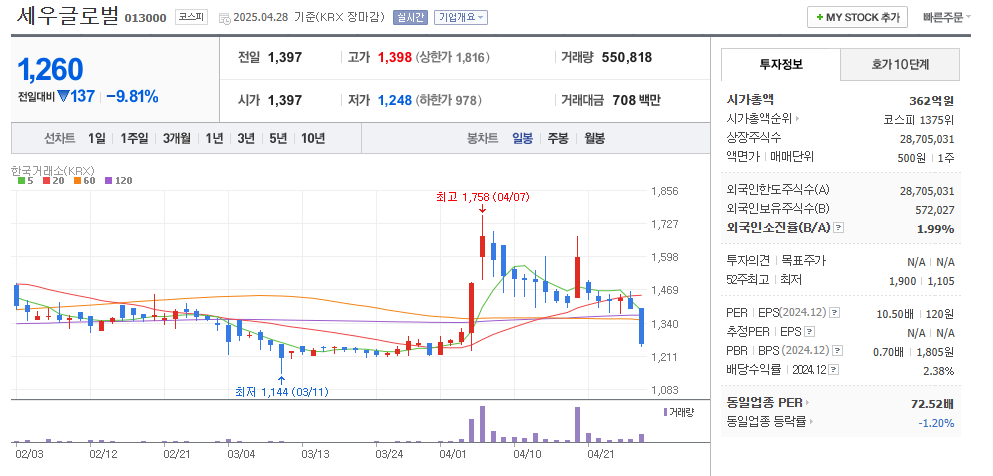This screenshot has height=476, width=993.
Task: Click the clock icon beside the 2025.04.28 date
Action: (225, 18)
